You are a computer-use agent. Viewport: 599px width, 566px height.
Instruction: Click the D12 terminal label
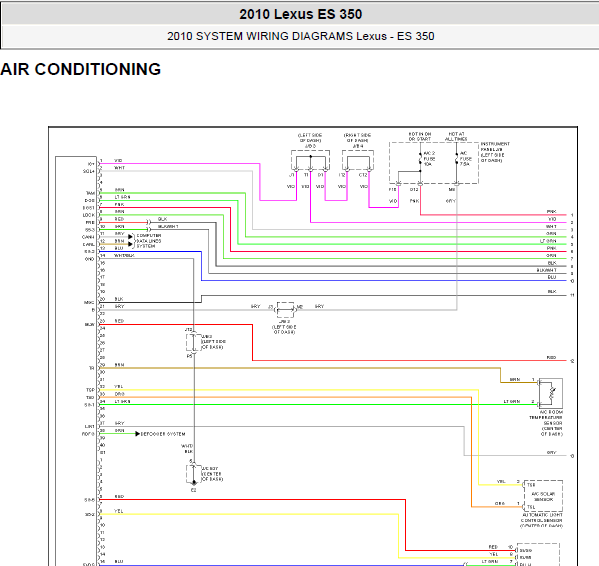414,189
